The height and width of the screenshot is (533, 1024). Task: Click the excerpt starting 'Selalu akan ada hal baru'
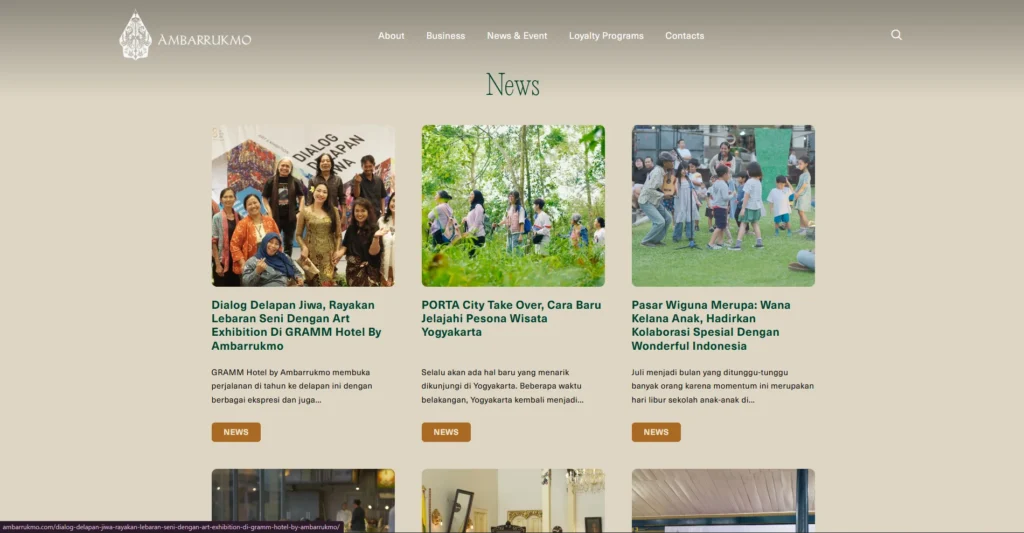coord(502,386)
